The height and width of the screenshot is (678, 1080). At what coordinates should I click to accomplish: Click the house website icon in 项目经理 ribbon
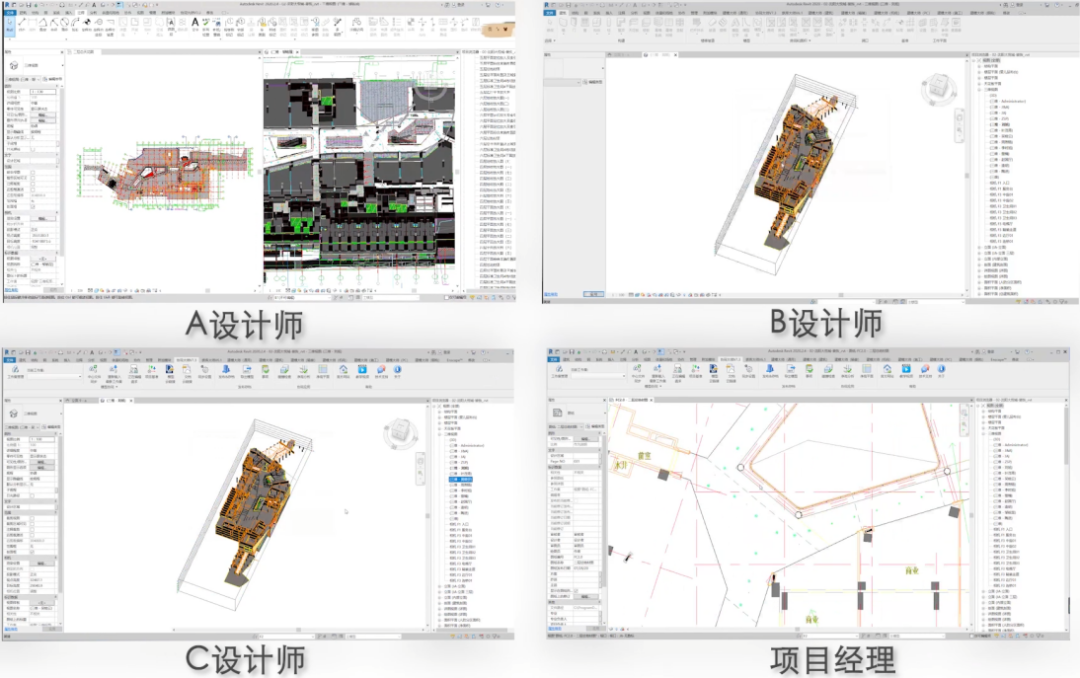tap(887, 369)
